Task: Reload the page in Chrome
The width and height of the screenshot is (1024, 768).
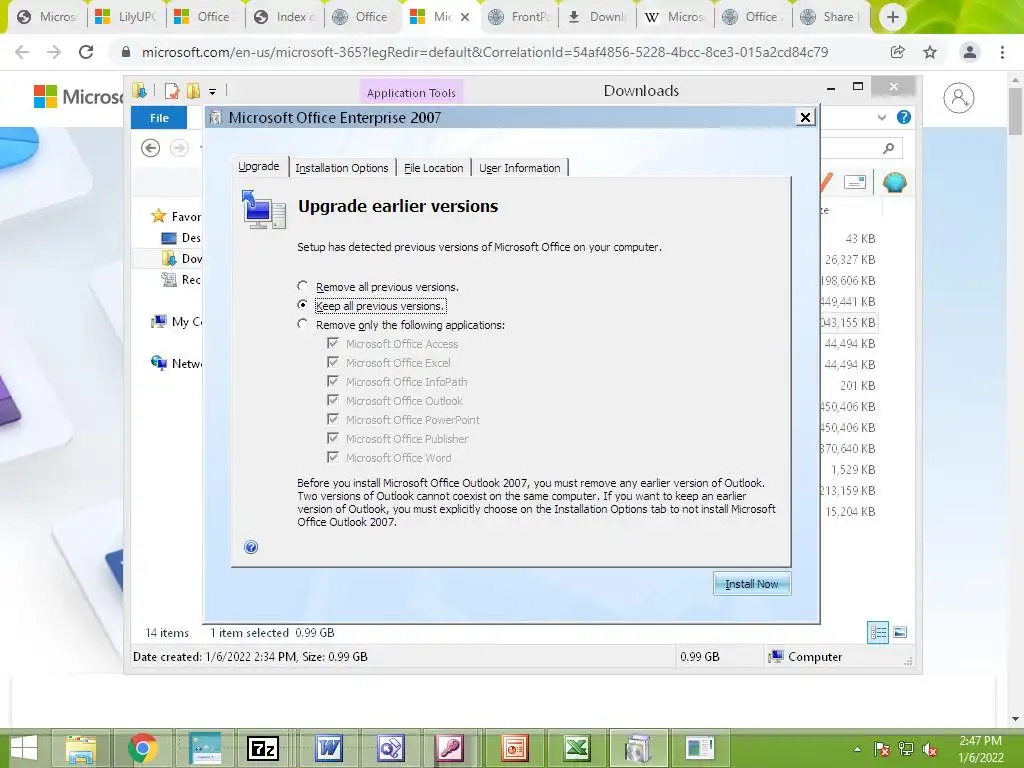Action: coord(86,52)
